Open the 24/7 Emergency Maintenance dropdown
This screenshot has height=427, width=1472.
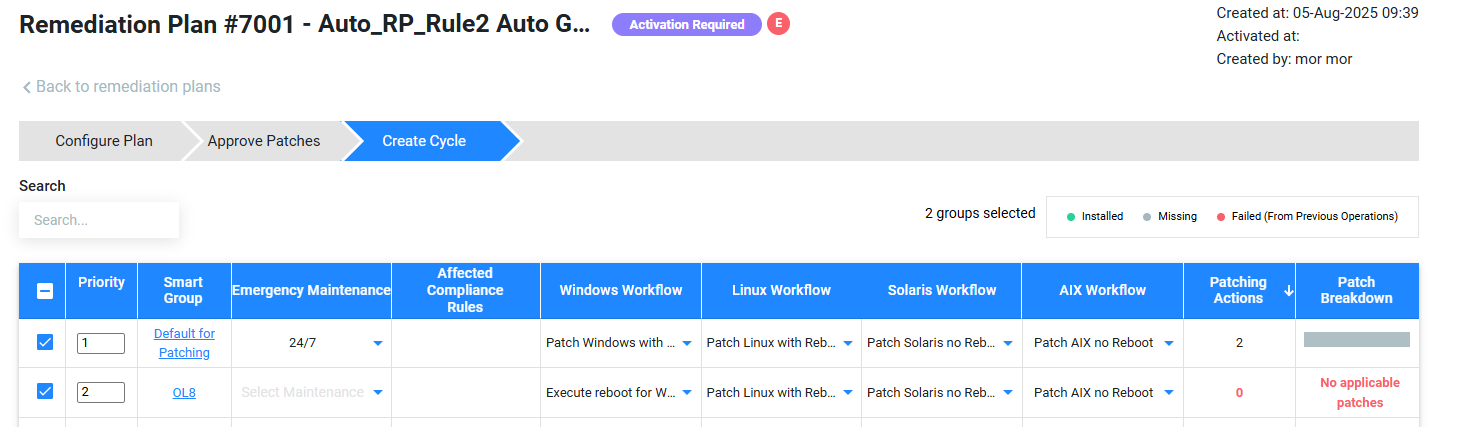[377, 343]
